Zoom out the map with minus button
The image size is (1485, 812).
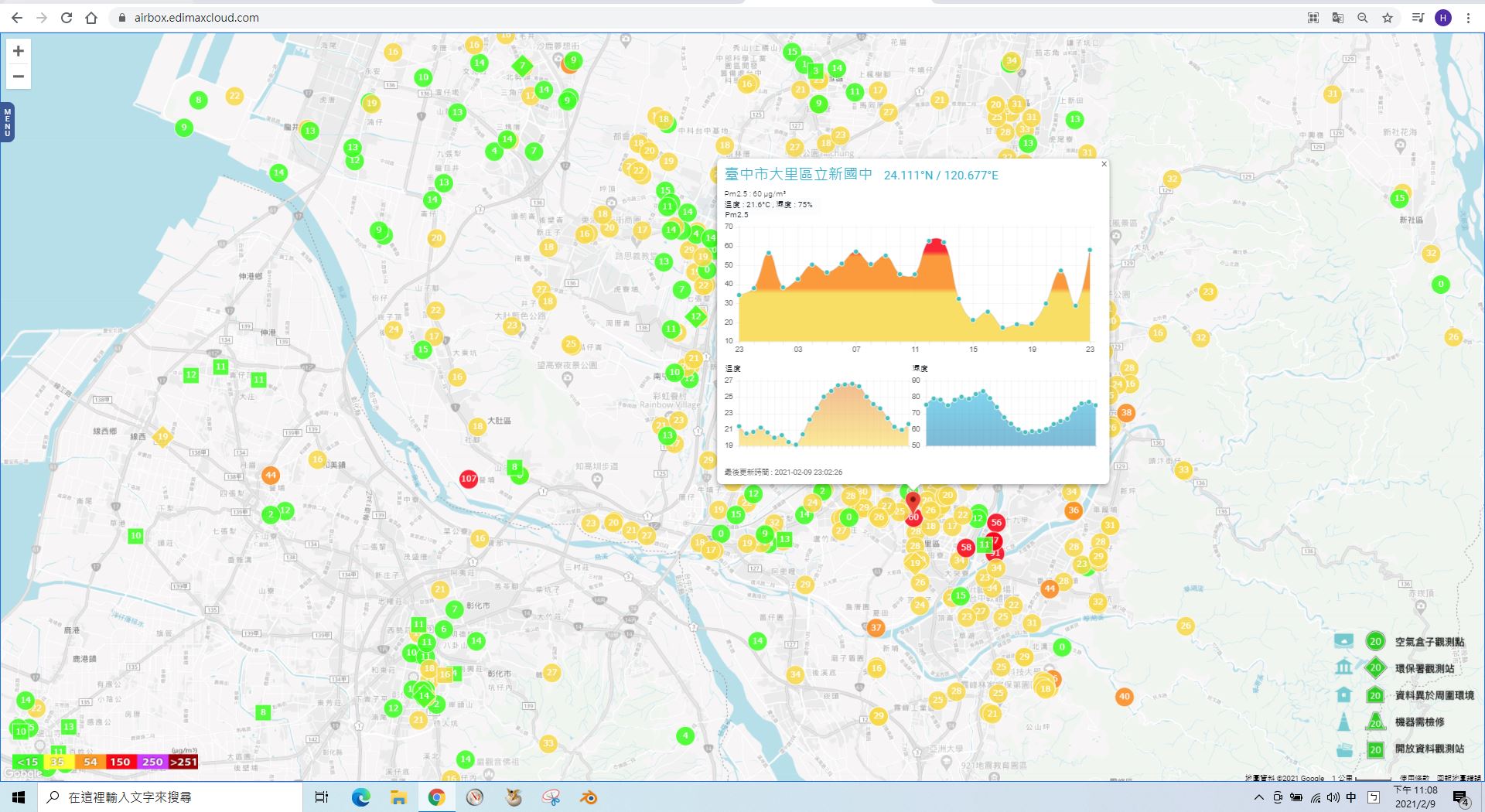[x=19, y=77]
